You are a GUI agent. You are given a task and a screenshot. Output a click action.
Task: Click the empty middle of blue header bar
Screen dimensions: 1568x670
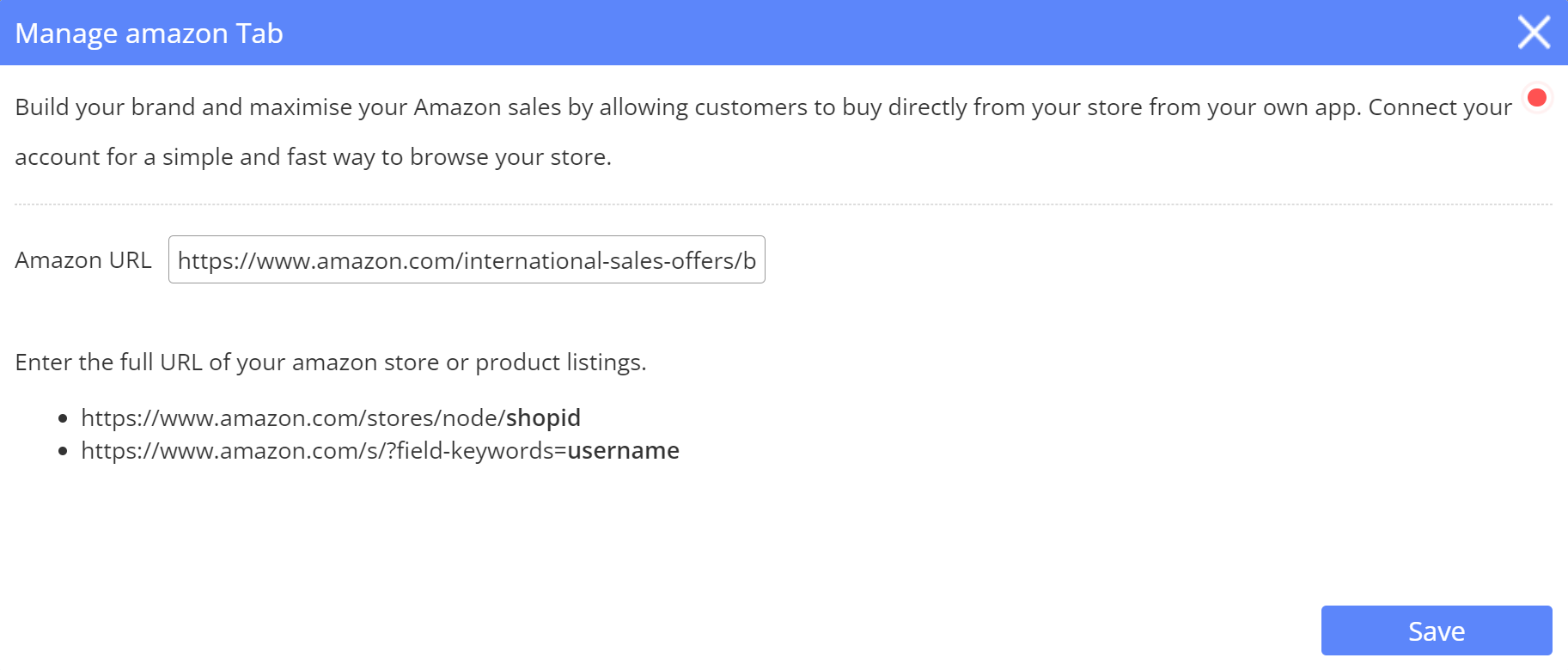(859, 33)
